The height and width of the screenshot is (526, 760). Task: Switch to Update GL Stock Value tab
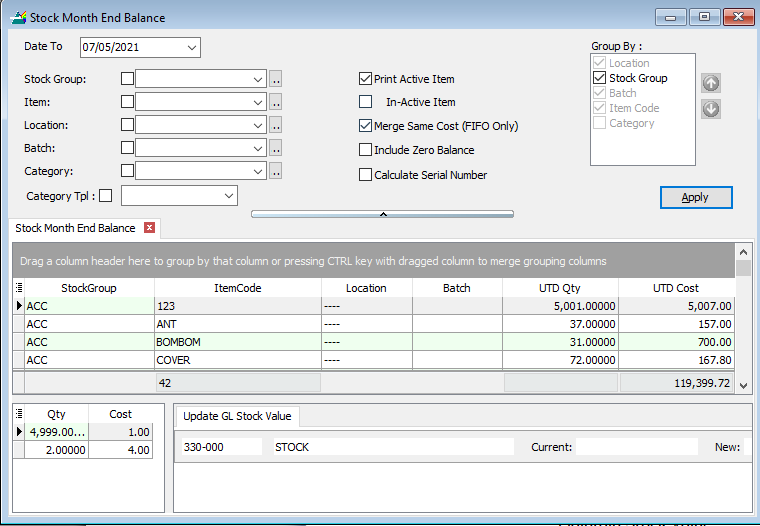(x=237, y=416)
